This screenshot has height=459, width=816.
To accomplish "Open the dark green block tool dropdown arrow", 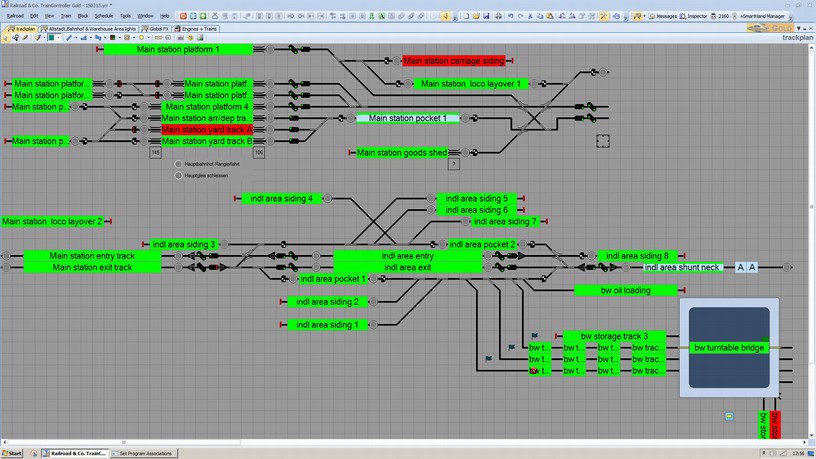I will 119,37.
